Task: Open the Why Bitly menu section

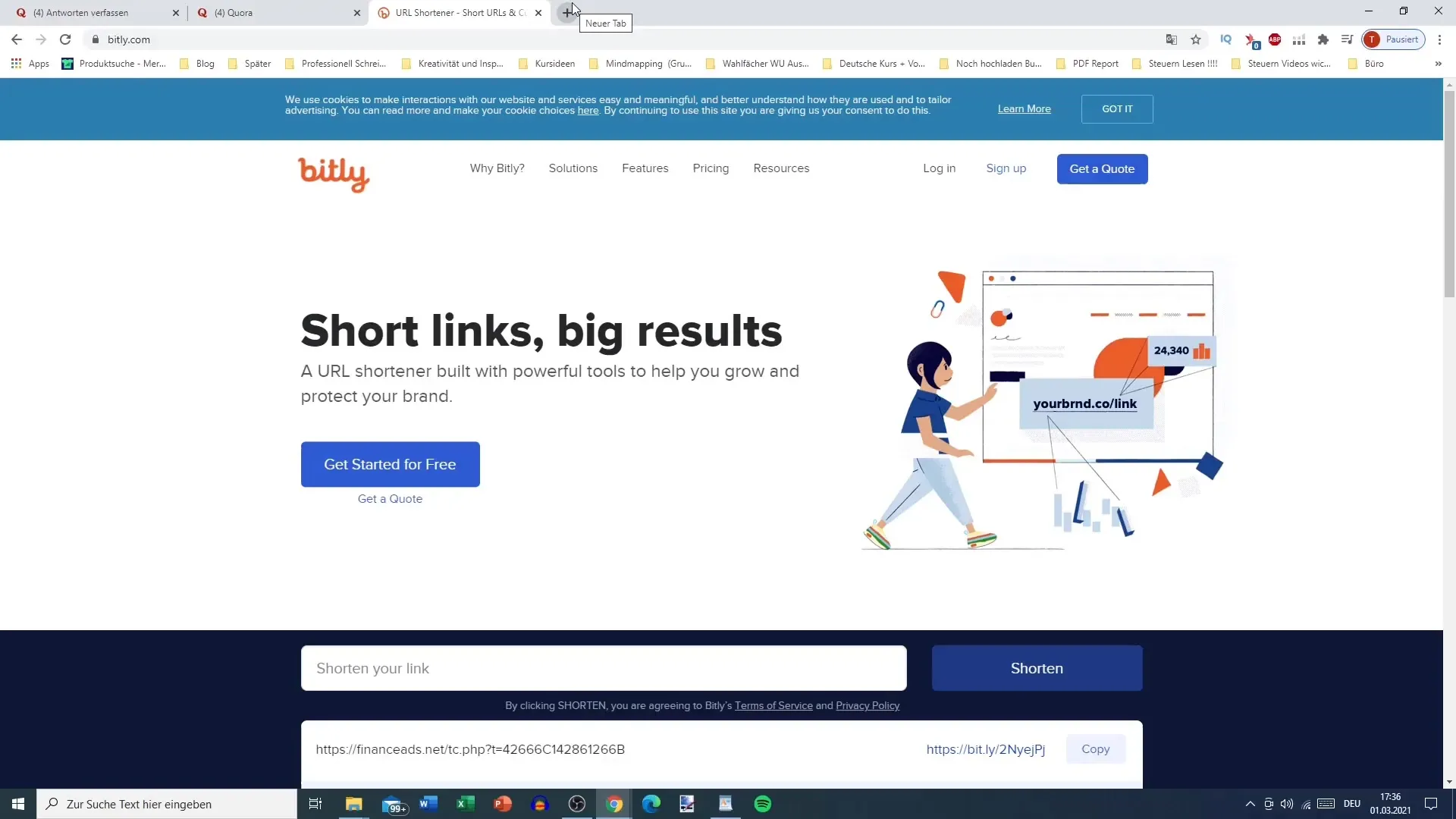Action: click(x=498, y=169)
